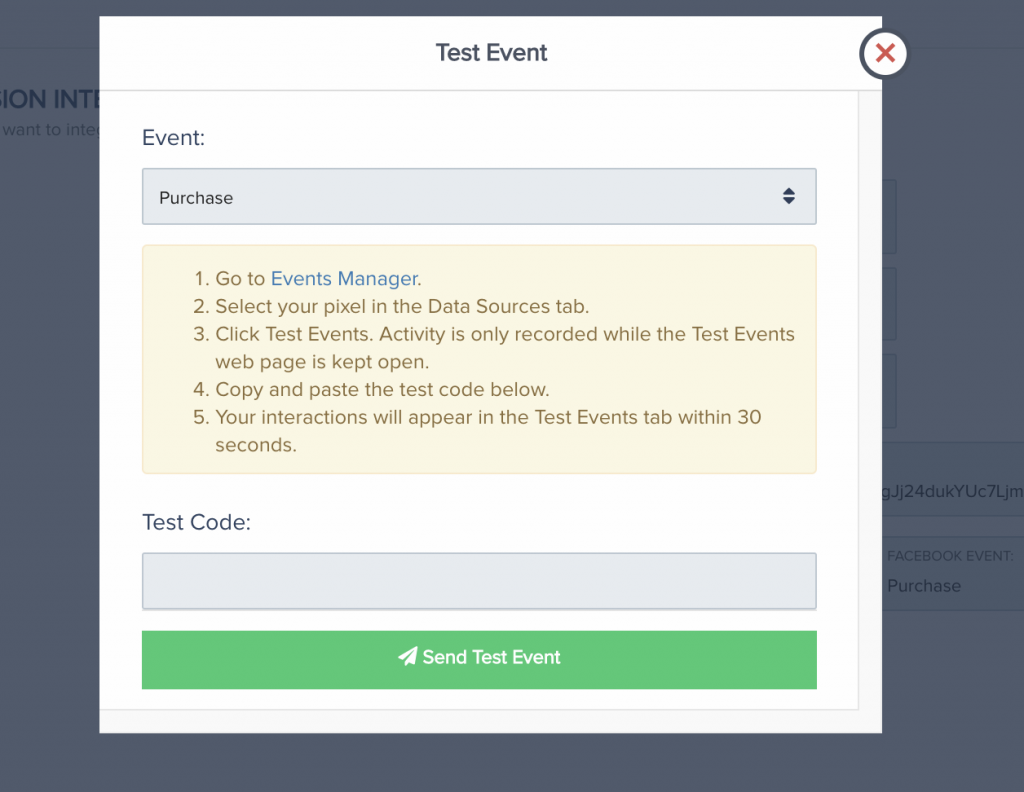Click the dimmed subtitle text starting "want to"

pyautogui.click(x=50, y=129)
